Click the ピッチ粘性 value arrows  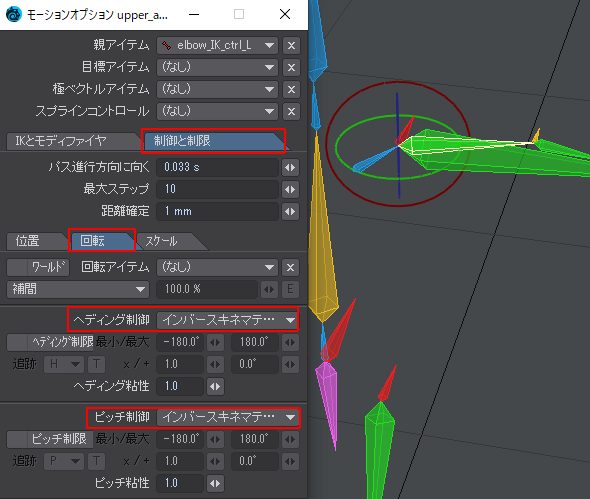(x=215, y=483)
